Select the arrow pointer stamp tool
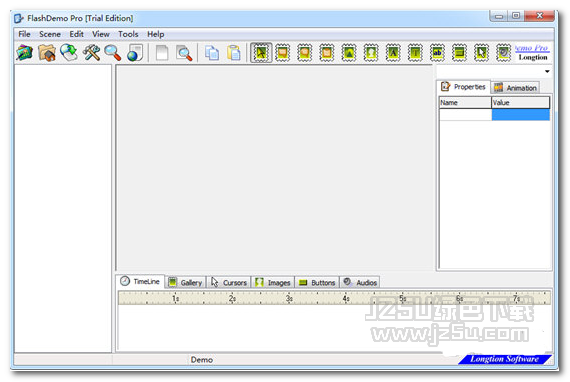570x382 pixels. pos(261,53)
